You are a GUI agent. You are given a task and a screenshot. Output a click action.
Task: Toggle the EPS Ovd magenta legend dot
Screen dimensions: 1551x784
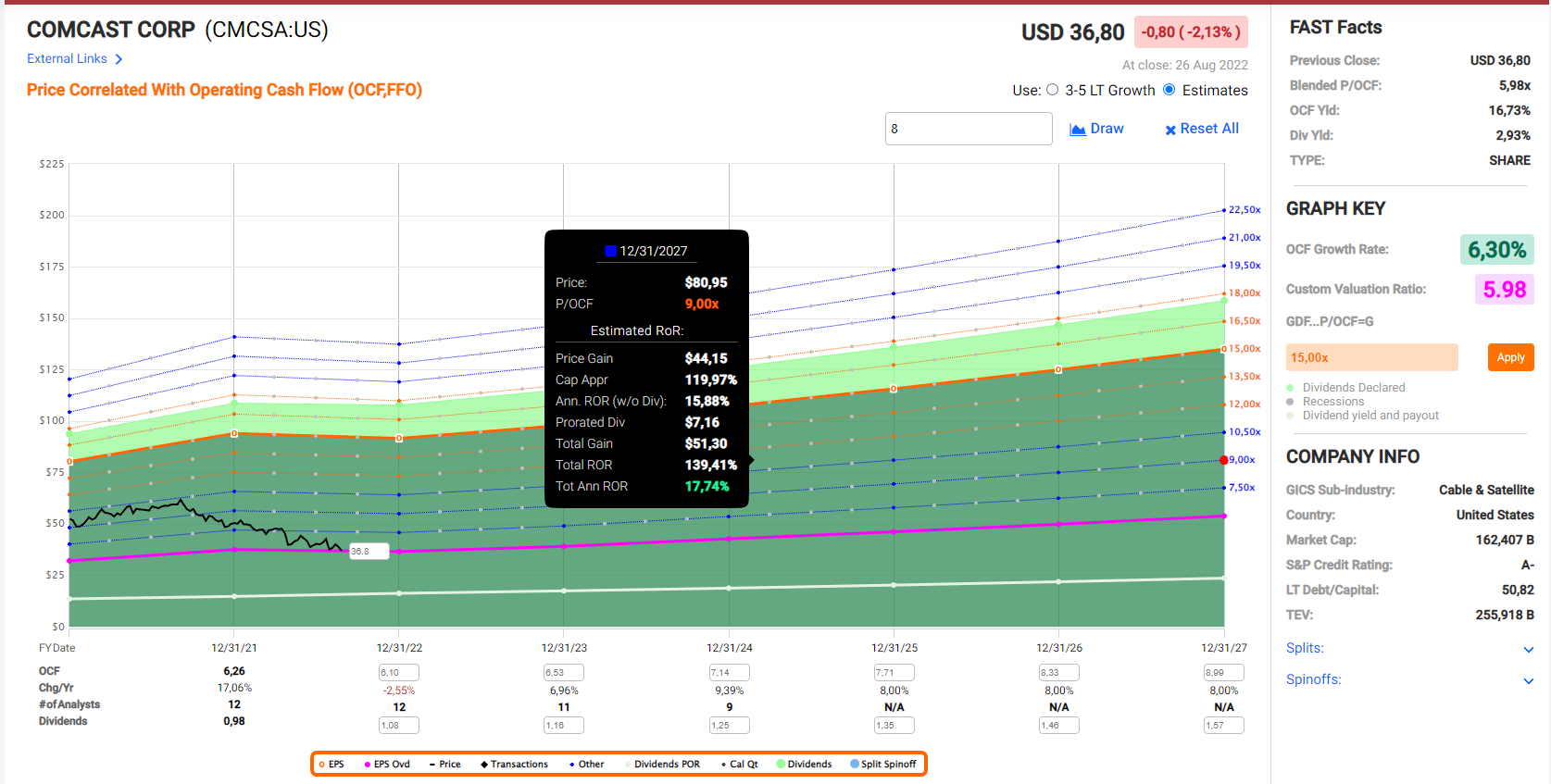point(368,765)
